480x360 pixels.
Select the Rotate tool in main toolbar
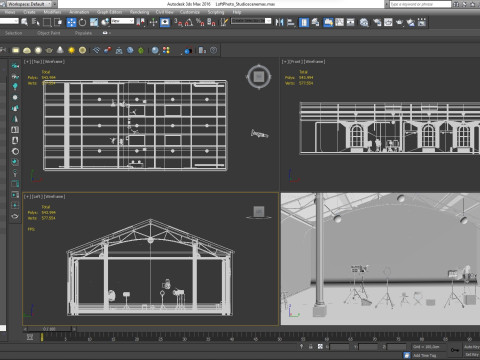(x=82, y=22)
